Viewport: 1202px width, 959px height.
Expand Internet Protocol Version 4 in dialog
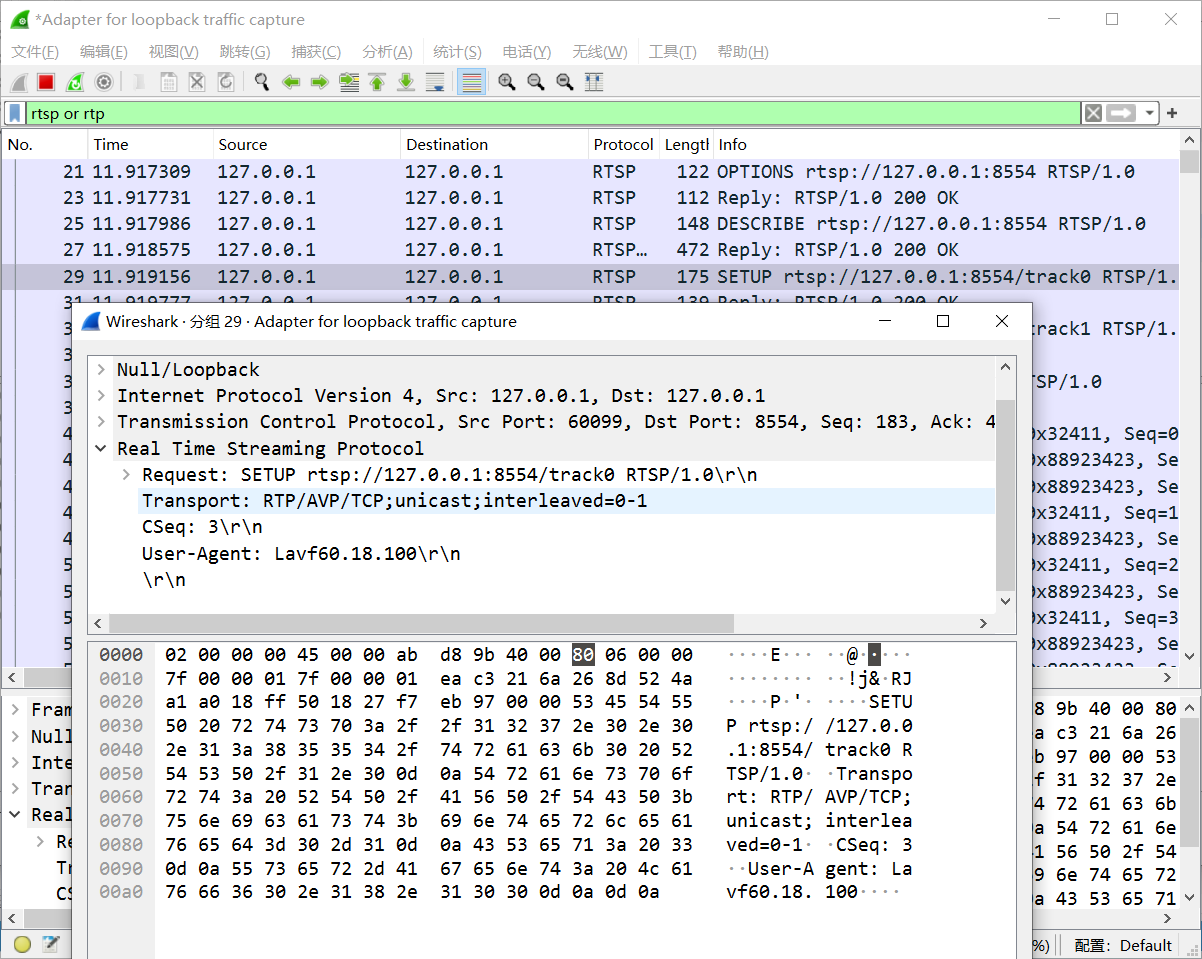(x=101, y=396)
